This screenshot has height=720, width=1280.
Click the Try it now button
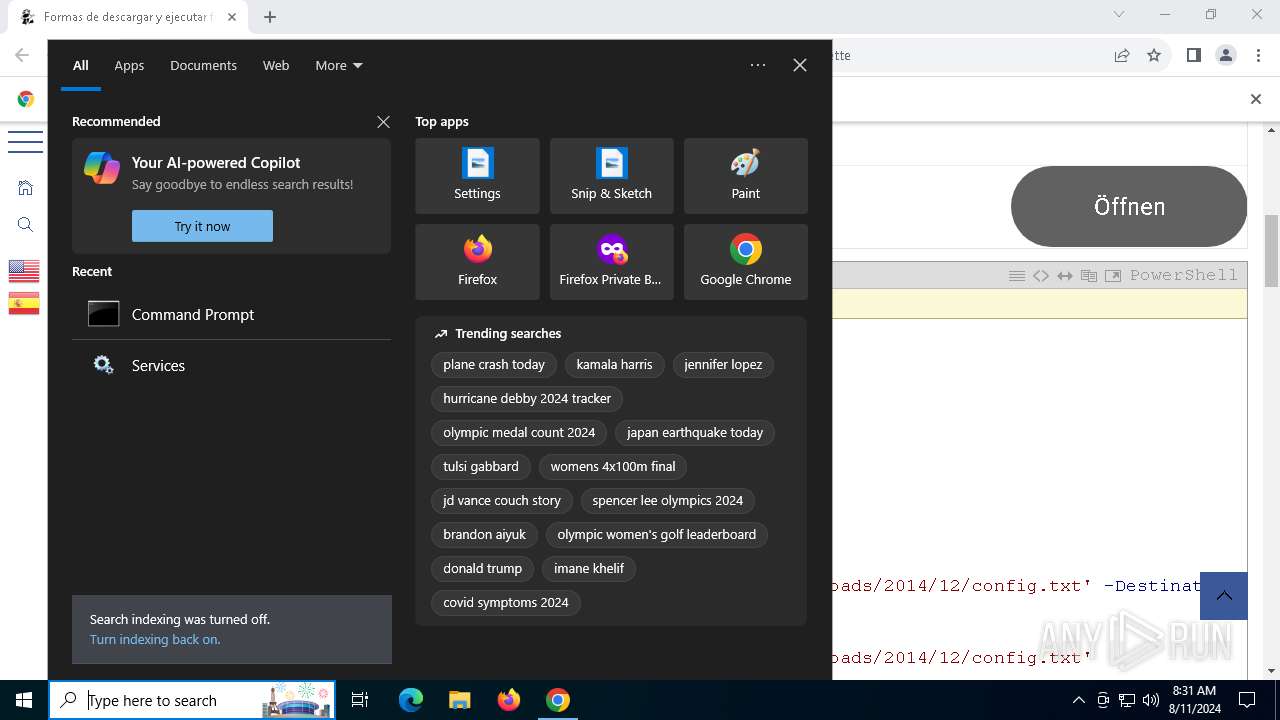(x=202, y=226)
